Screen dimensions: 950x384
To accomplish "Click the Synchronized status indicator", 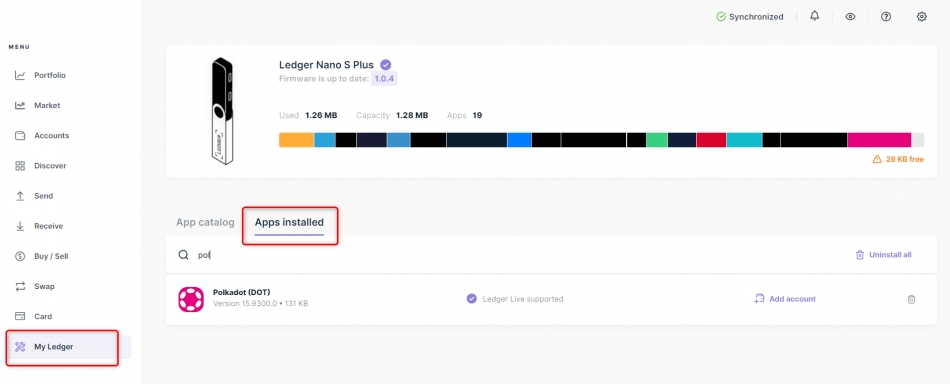I will [x=749, y=17].
